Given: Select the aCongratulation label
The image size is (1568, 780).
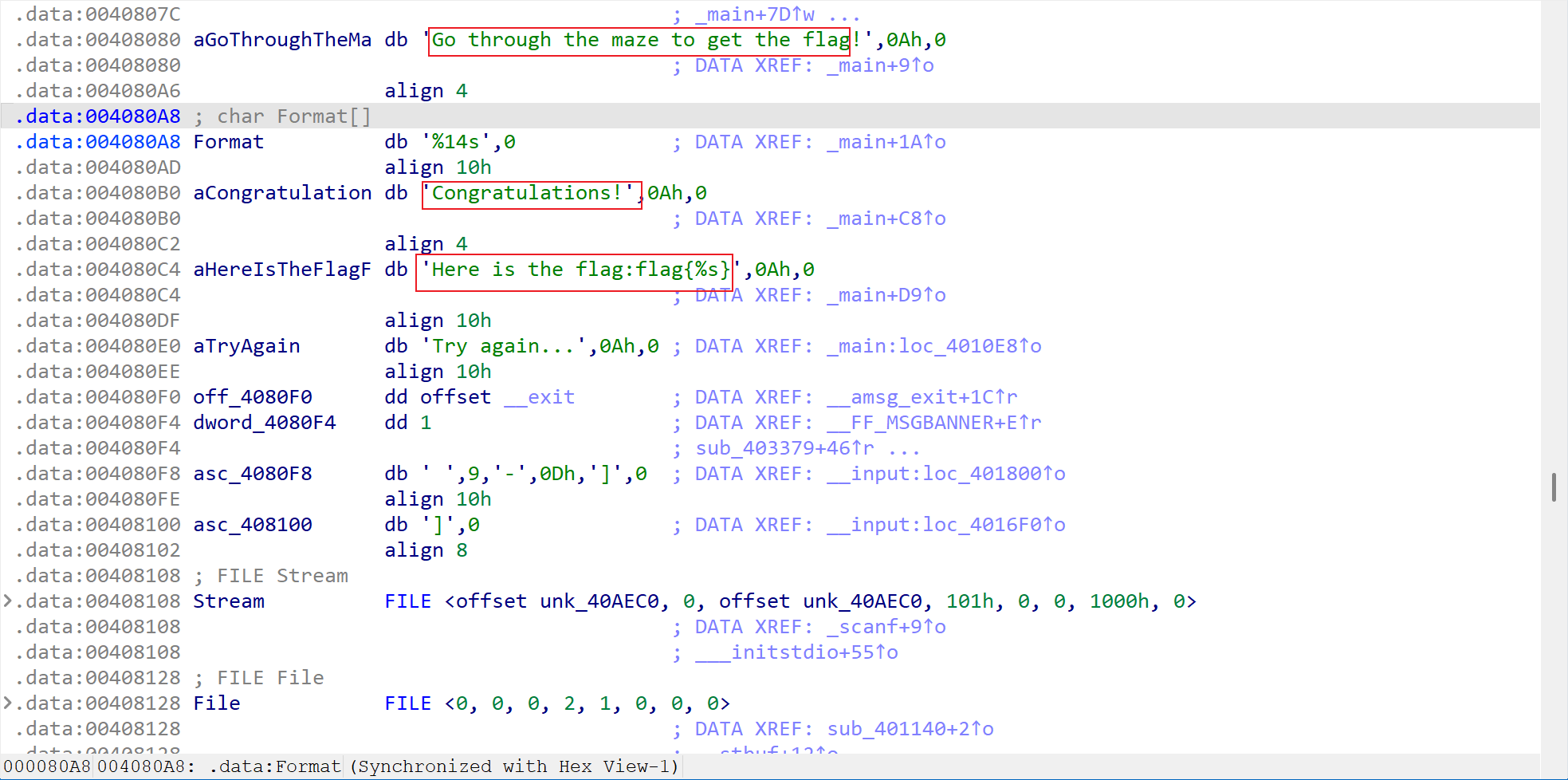Looking at the screenshot, I should [282, 193].
